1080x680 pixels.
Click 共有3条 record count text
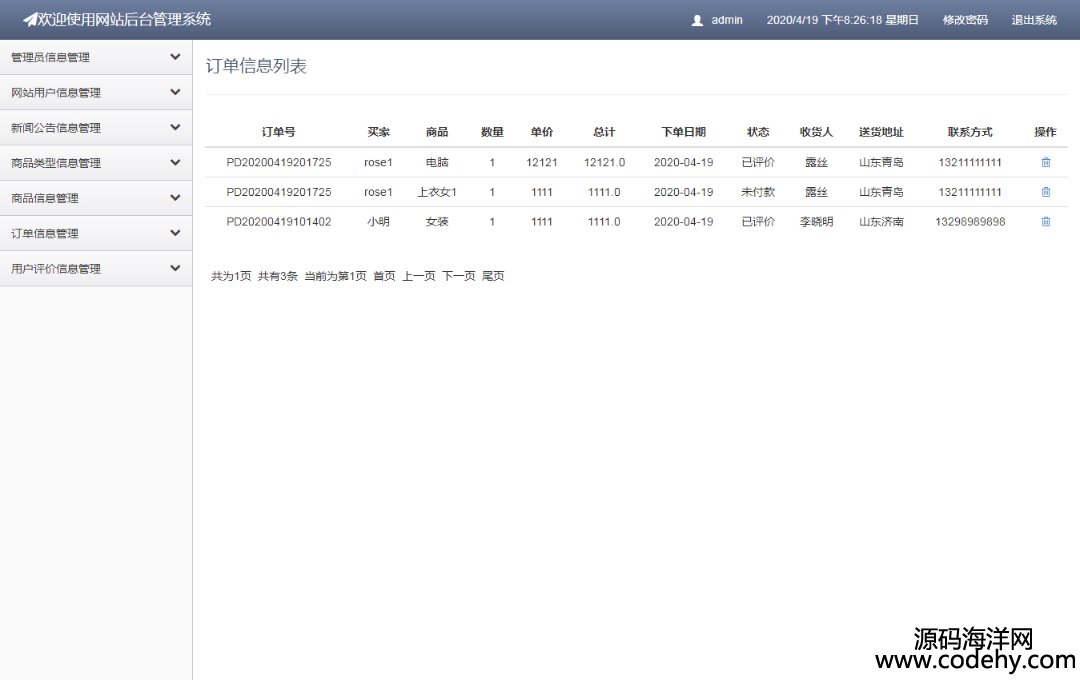click(278, 276)
